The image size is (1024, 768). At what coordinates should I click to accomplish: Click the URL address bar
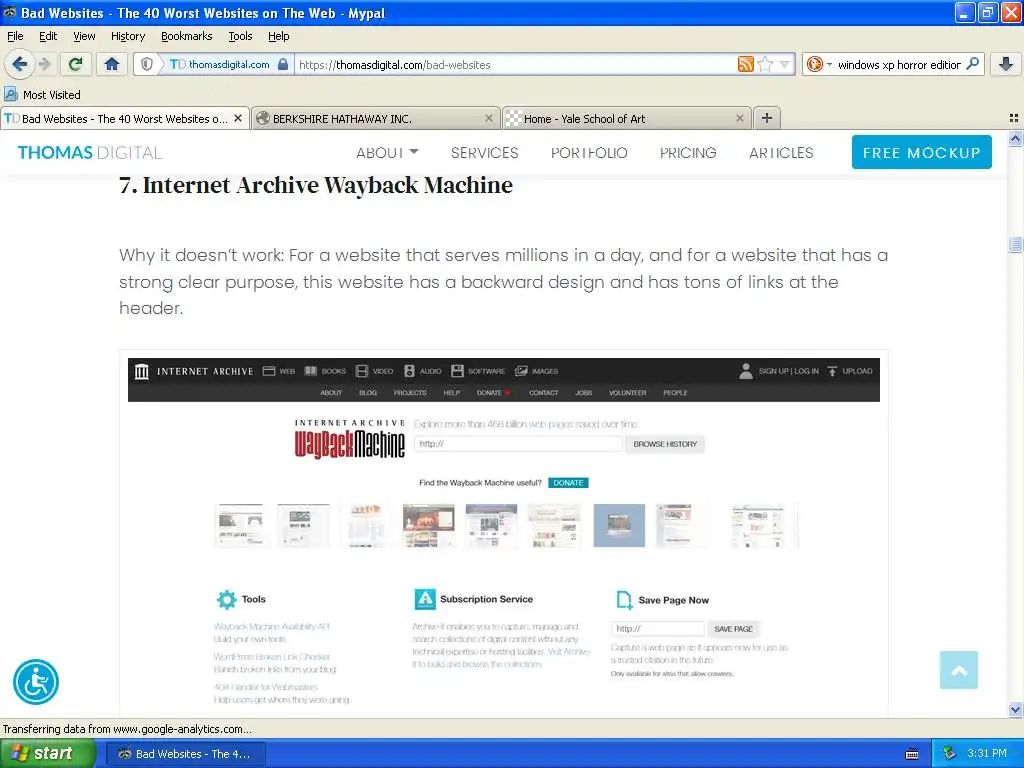tap(516, 64)
